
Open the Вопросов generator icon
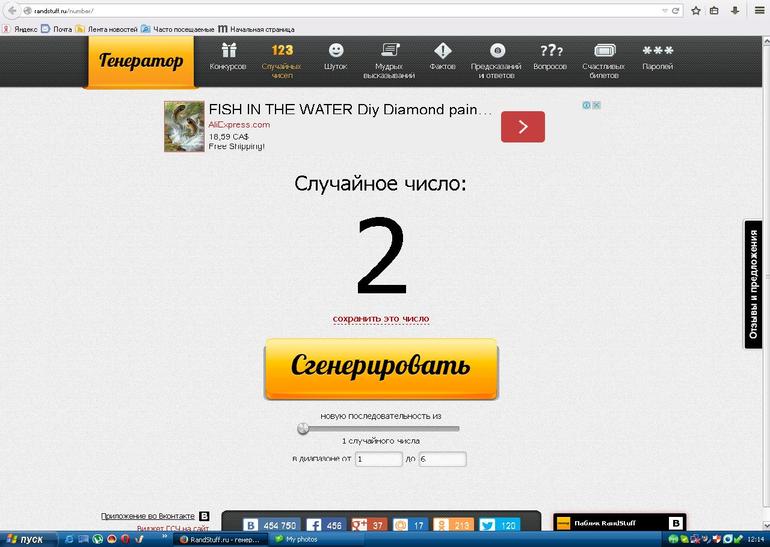coord(550,51)
